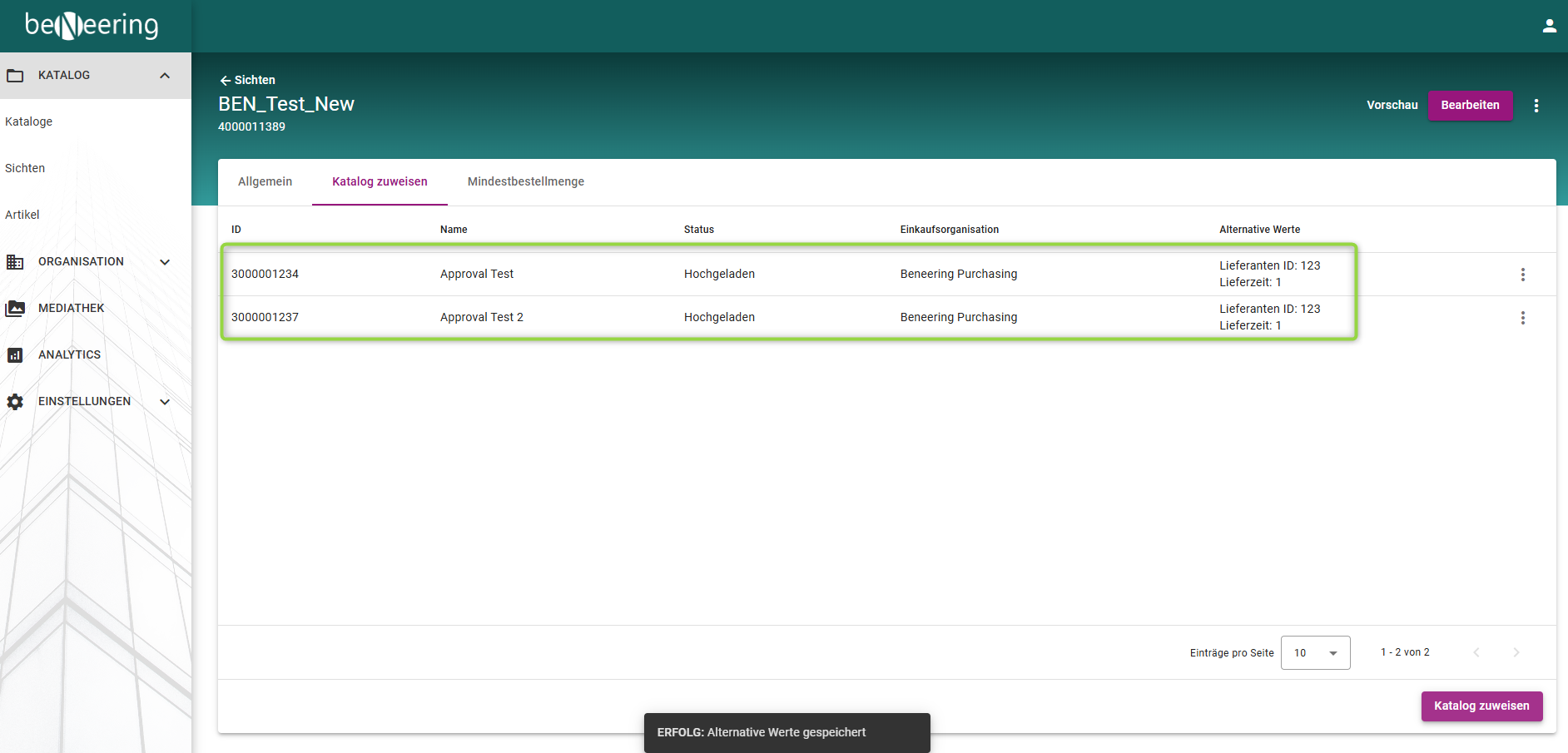Open row actions for Approval Test 2
Viewport: 1568px width, 753px height.
click(x=1522, y=318)
